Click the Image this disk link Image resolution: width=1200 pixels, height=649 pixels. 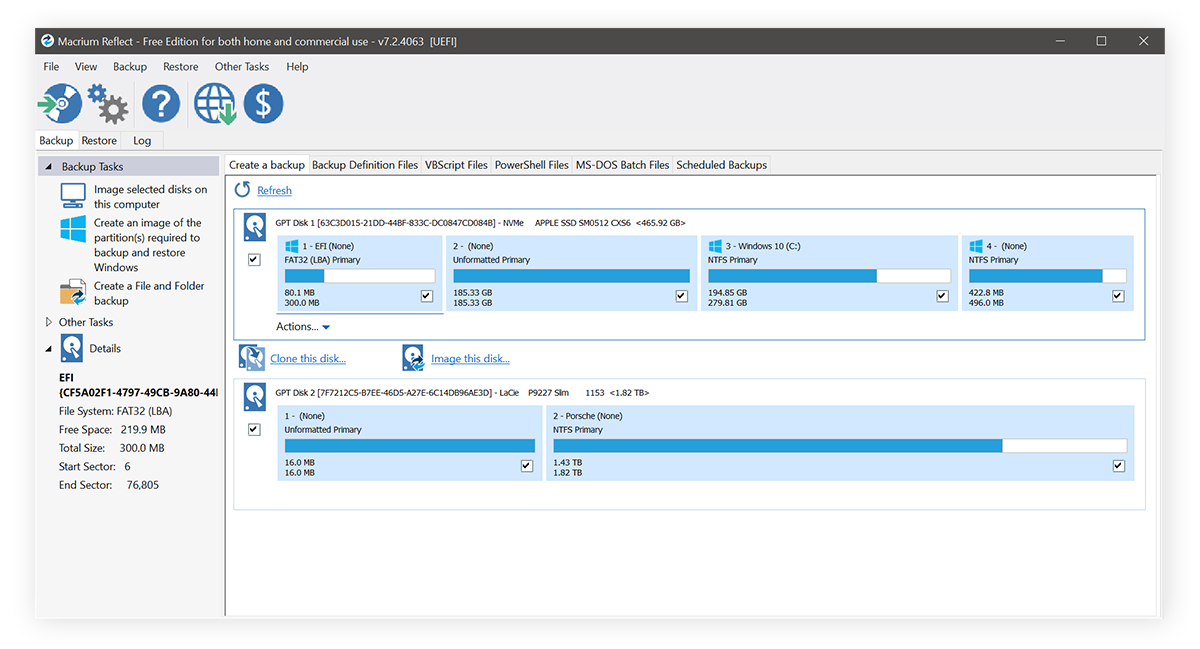click(470, 359)
